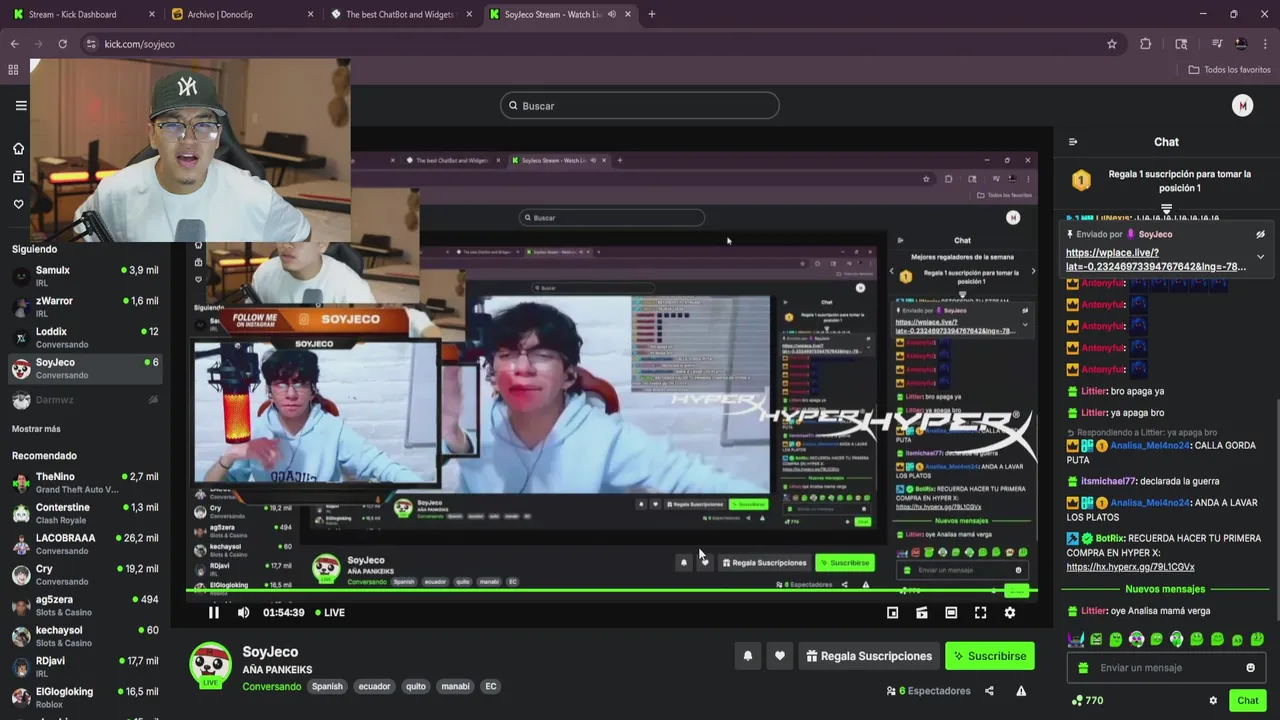Viewport: 1280px width, 720px height.
Task: Open Chrome extensions puzzle icon
Action: click(x=1146, y=44)
